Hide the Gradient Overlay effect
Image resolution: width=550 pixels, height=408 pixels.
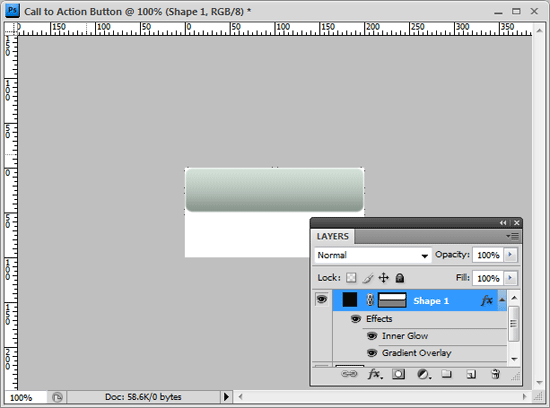(x=372, y=353)
